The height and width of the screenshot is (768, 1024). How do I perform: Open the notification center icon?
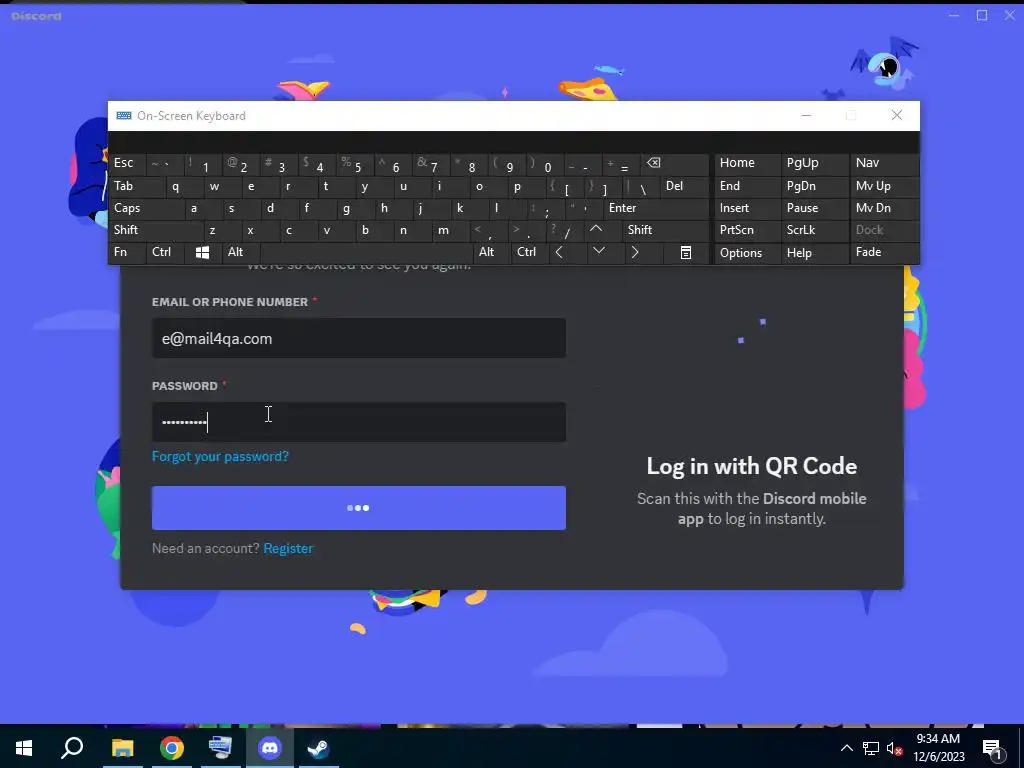tap(993, 749)
